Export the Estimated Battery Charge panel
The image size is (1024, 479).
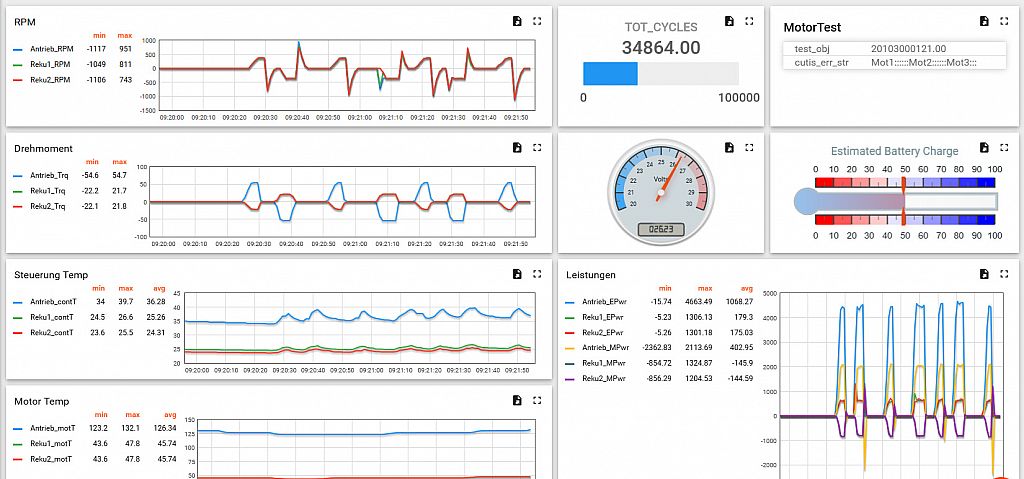coord(983,147)
